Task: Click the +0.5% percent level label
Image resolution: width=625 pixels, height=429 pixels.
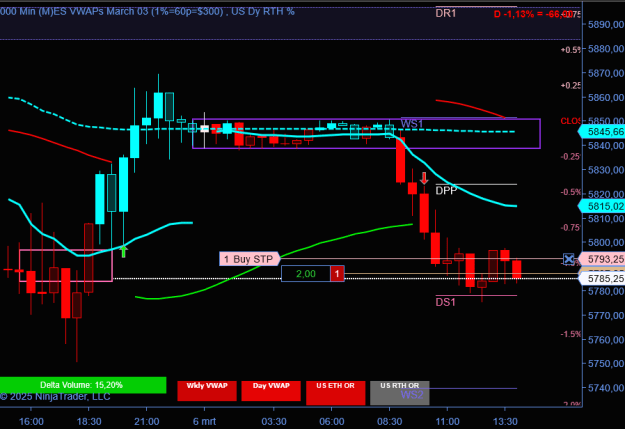Action: [x=570, y=50]
